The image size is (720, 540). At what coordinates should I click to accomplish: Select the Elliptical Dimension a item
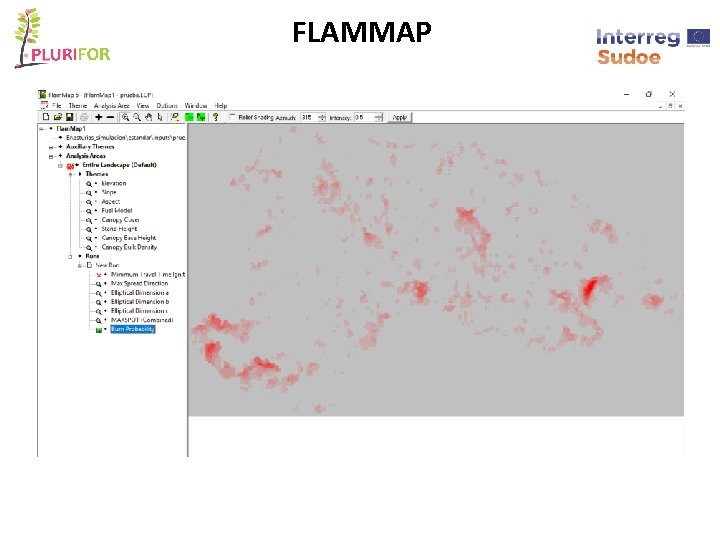(140, 293)
